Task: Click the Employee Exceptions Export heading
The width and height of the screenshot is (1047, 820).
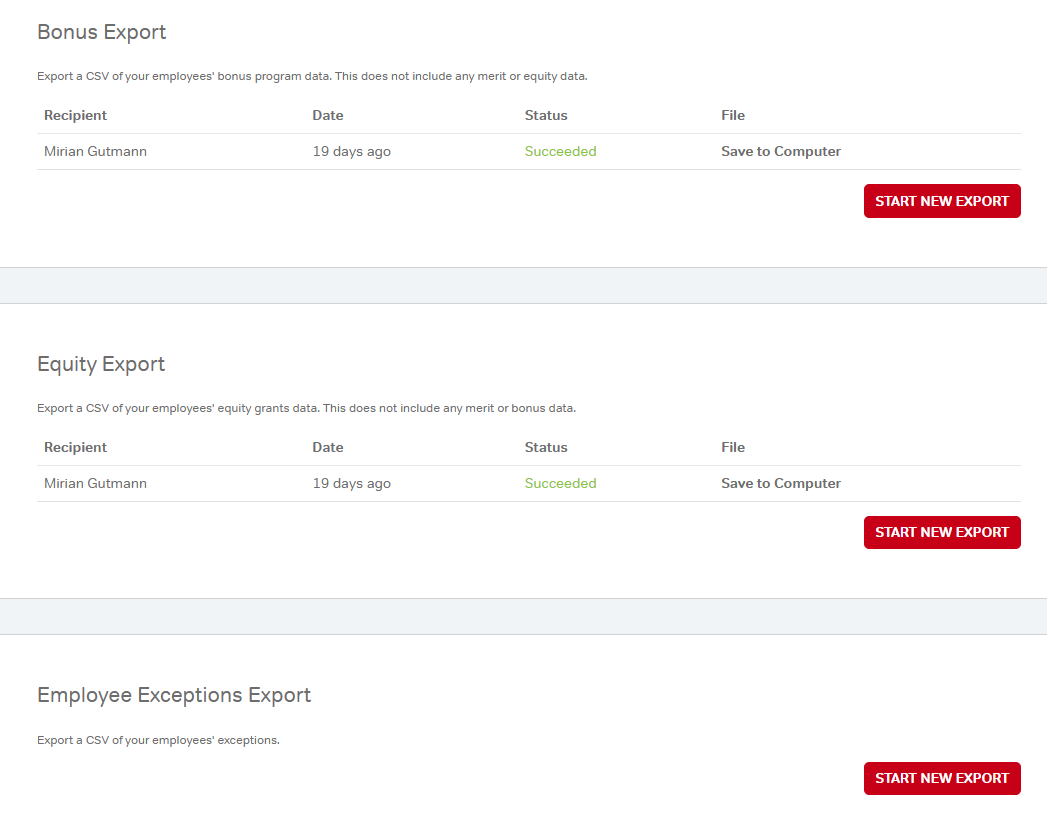Action: tap(174, 695)
